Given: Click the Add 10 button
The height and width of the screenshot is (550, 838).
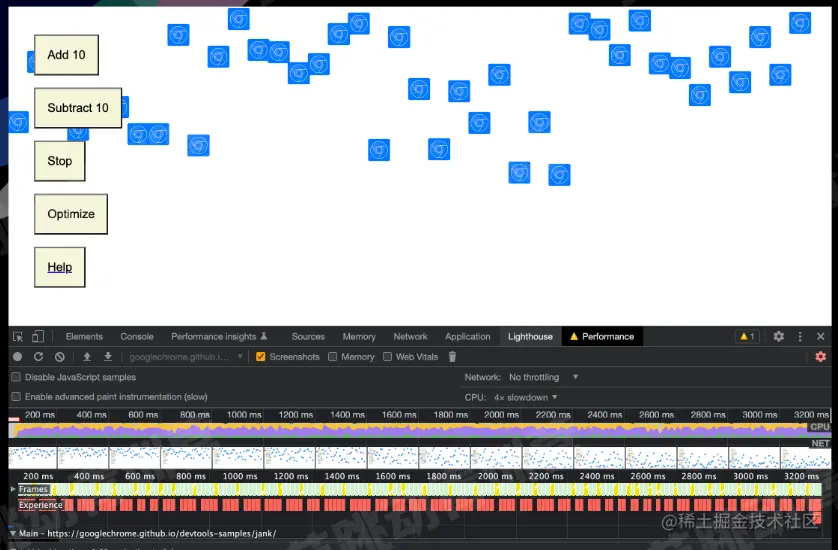Looking at the screenshot, I should pos(66,55).
